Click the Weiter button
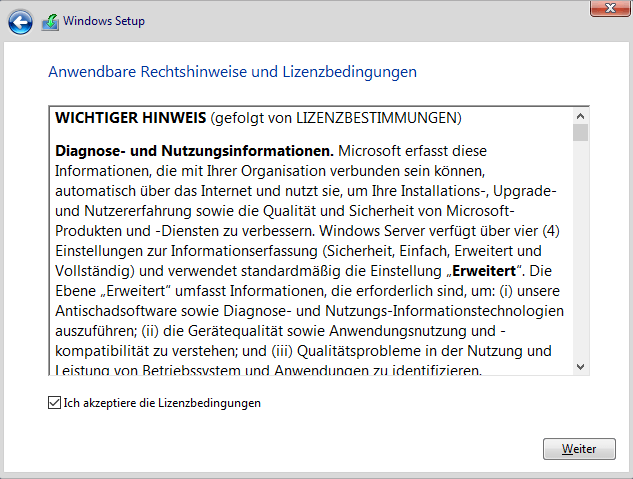 [x=579, y=449]
